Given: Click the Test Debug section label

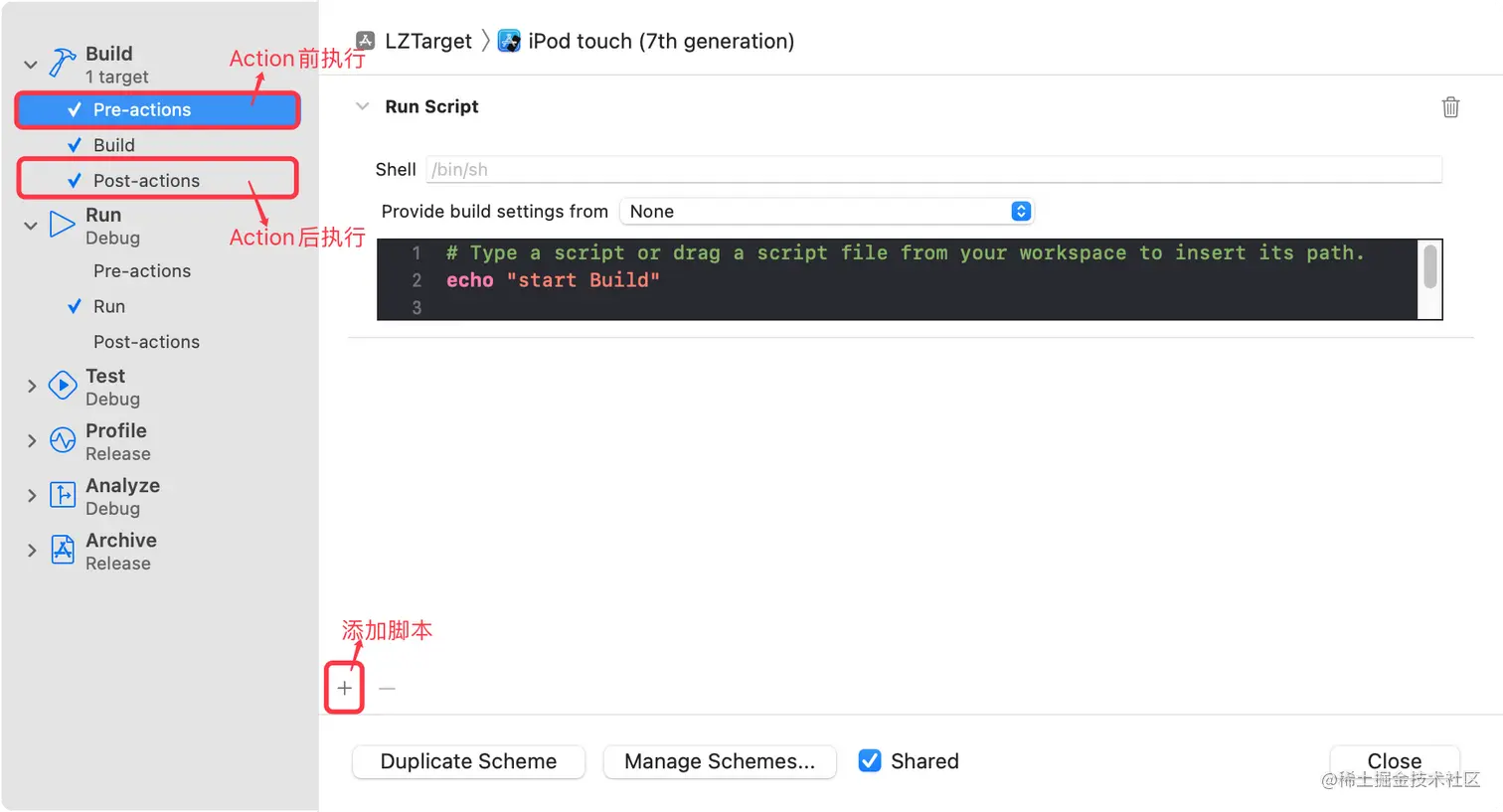Looking at the screenshot, I should (x=112, y=387).
